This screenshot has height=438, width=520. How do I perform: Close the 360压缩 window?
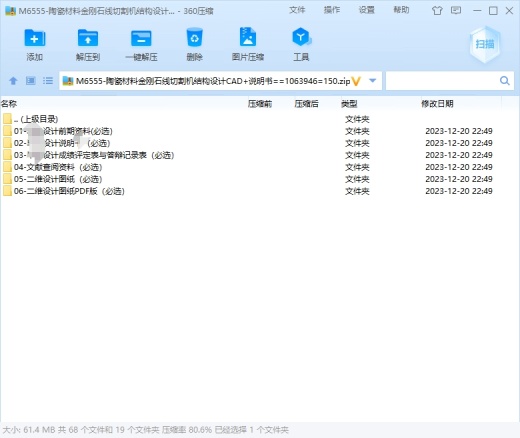(x=509, y=11)
